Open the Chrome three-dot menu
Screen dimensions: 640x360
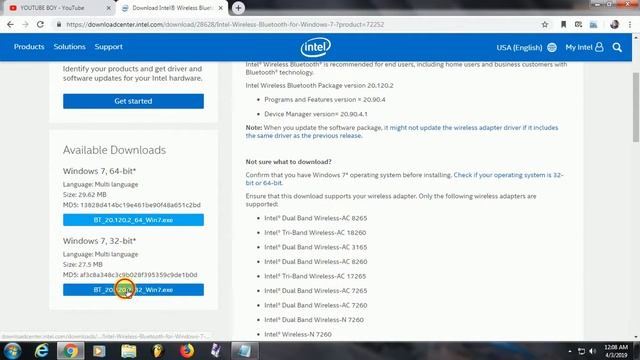(x=630, y=24)
